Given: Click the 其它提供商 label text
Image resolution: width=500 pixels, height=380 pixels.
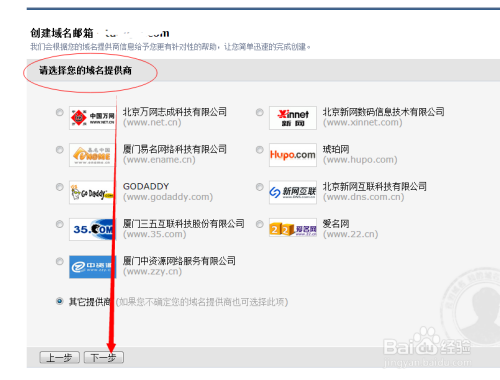Looking at the screenshot, I should (89, 302).
